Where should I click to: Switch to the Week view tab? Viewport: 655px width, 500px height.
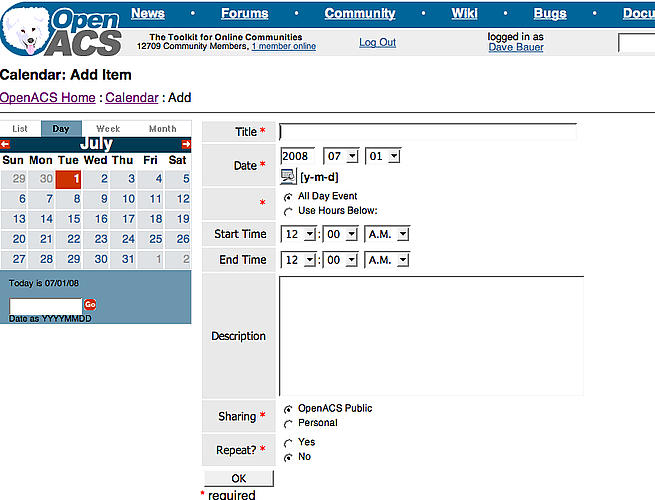click(x=108, y=129)
